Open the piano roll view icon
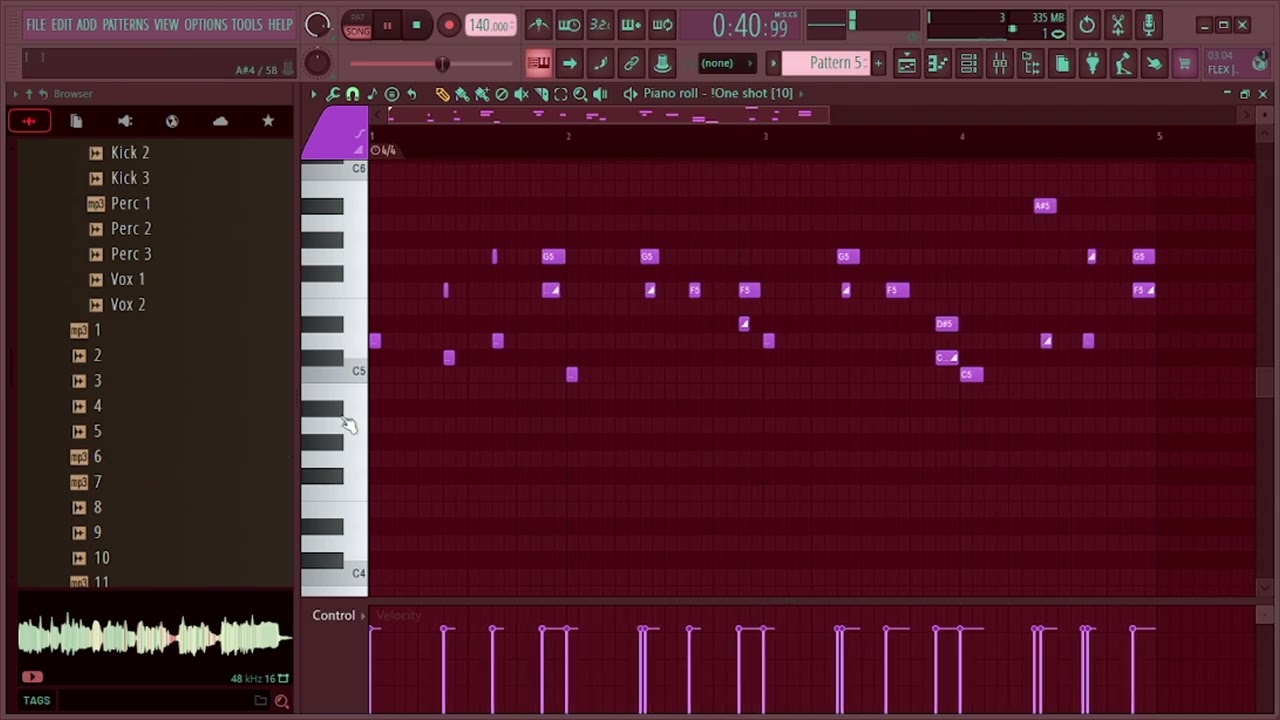The height and width of the screenshot is (720, 1280). [x=938, y=64]
